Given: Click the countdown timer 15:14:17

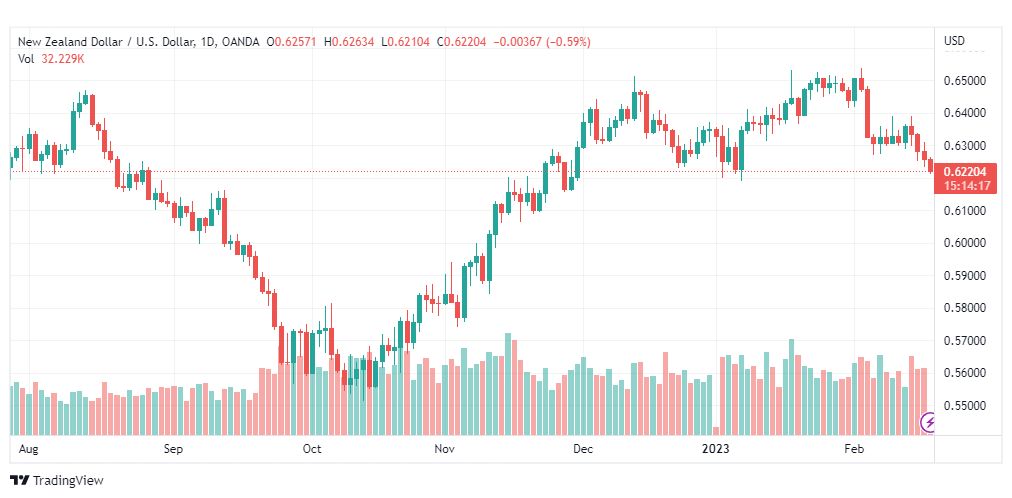Looking at the screenshot, I should coord(966,186).
